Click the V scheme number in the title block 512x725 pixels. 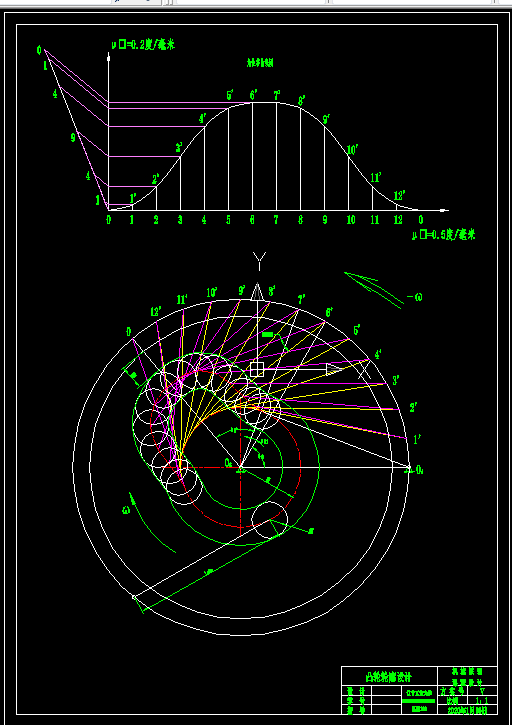[x=482, y=691]
